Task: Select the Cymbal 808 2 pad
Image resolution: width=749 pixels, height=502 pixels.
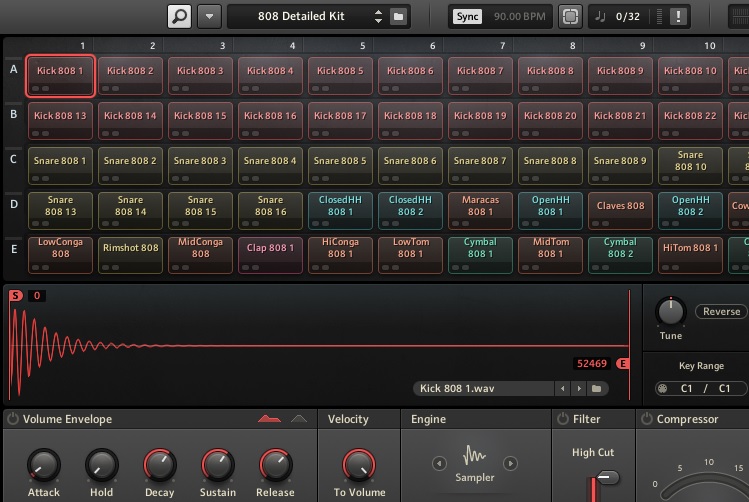Action: [620, 255]
